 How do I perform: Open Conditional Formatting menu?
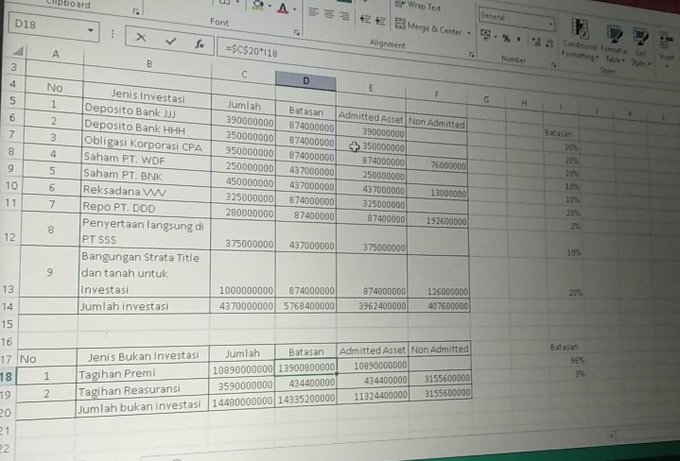580,40
